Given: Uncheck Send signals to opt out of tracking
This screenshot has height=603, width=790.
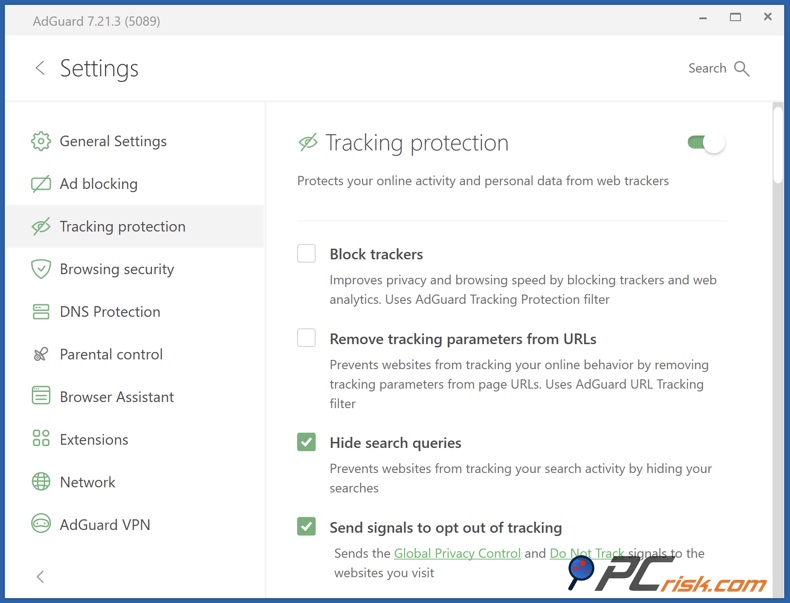Looking at the screenshot, I should coord(307,527).
